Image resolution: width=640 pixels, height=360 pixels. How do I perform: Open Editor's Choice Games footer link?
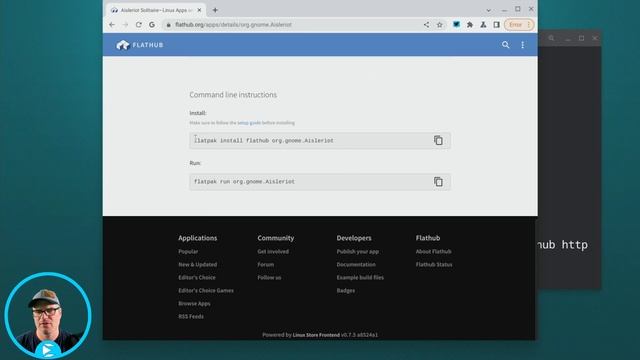coord(206,291)
